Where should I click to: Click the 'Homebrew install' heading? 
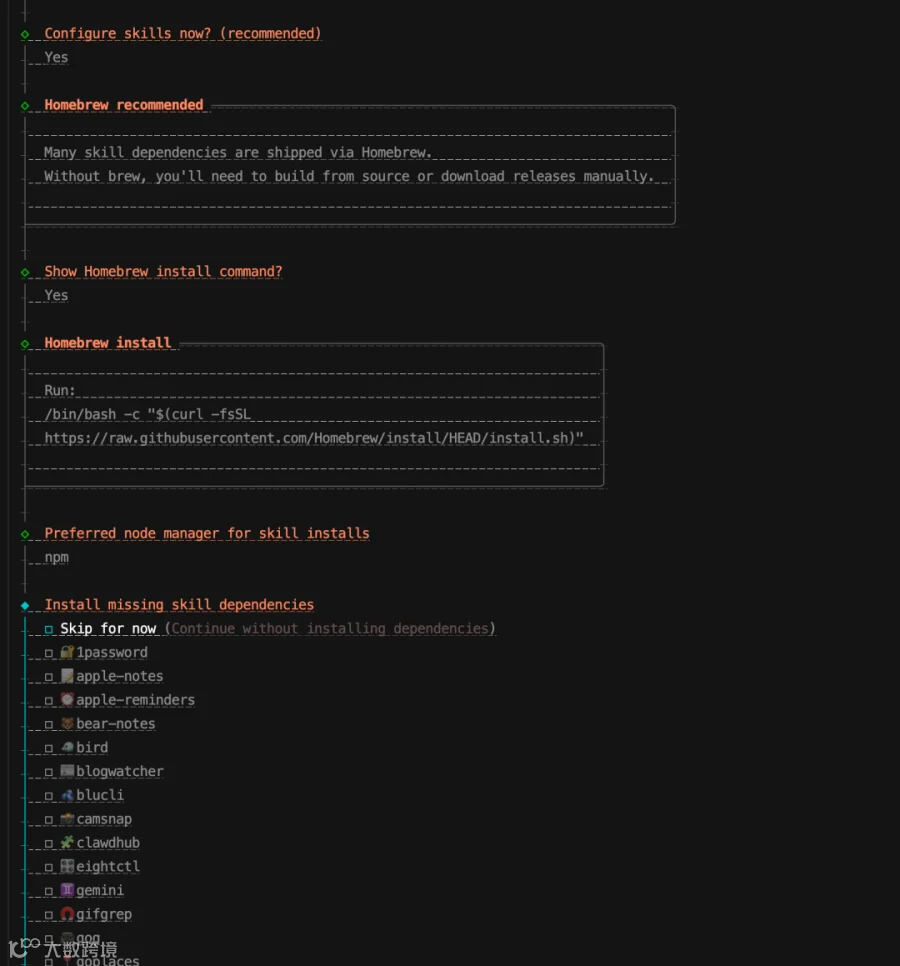(x=108, y=343)
